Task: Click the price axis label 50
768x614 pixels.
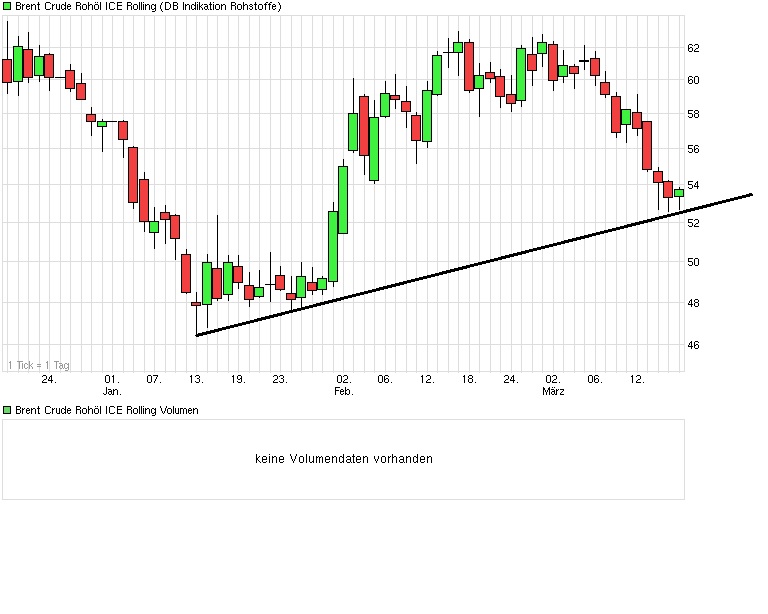Action: 693,262
